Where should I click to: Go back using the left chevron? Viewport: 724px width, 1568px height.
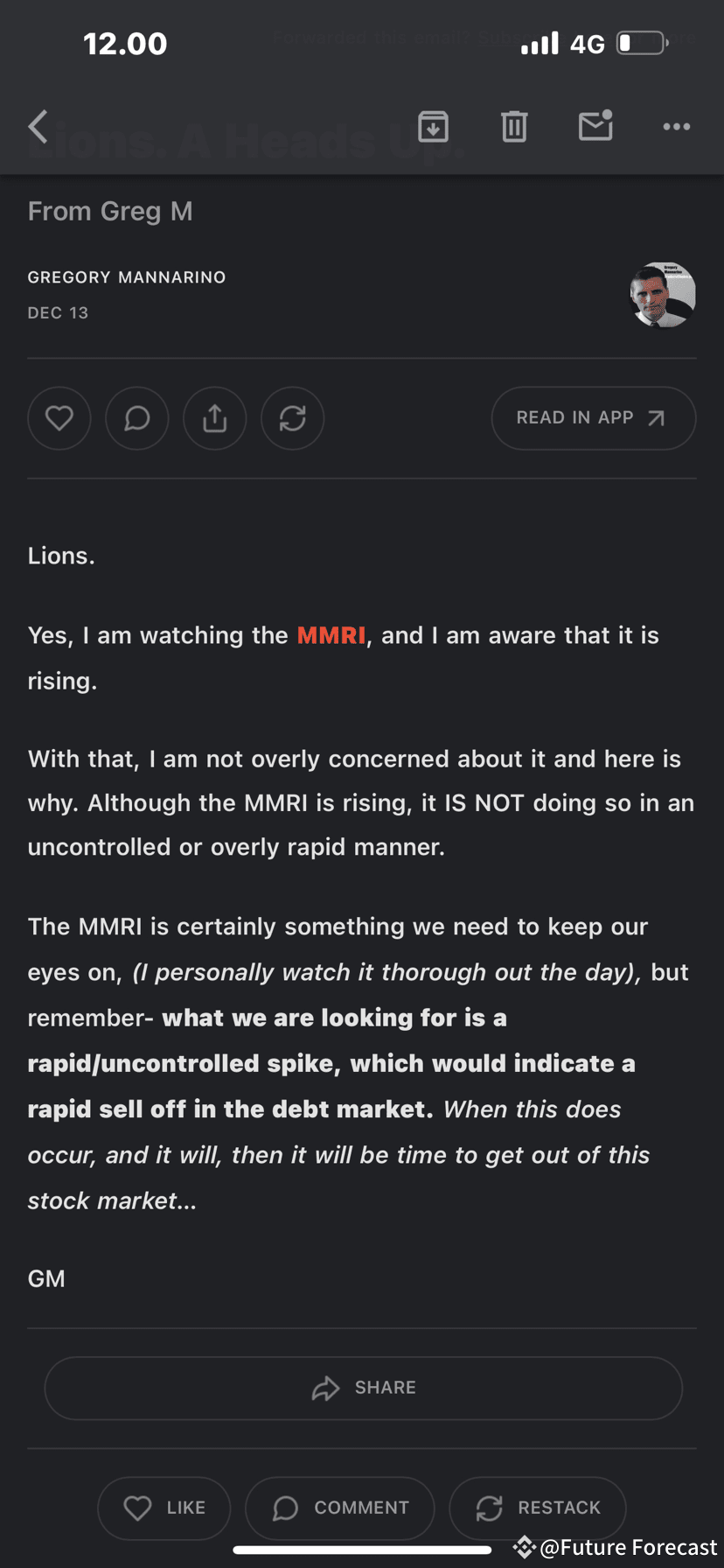point(38,127)
